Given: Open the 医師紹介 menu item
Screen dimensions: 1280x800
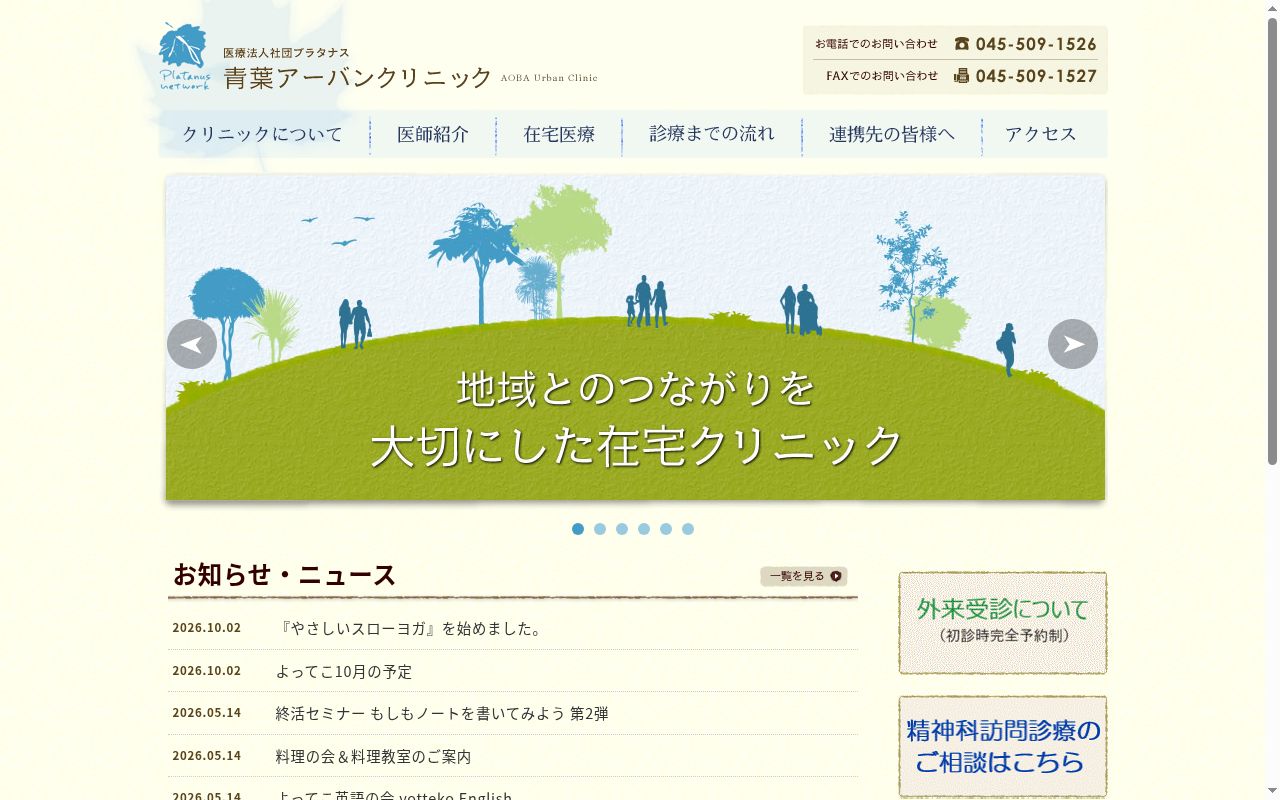Looking at the screenshot, I should tap(433, 134).
